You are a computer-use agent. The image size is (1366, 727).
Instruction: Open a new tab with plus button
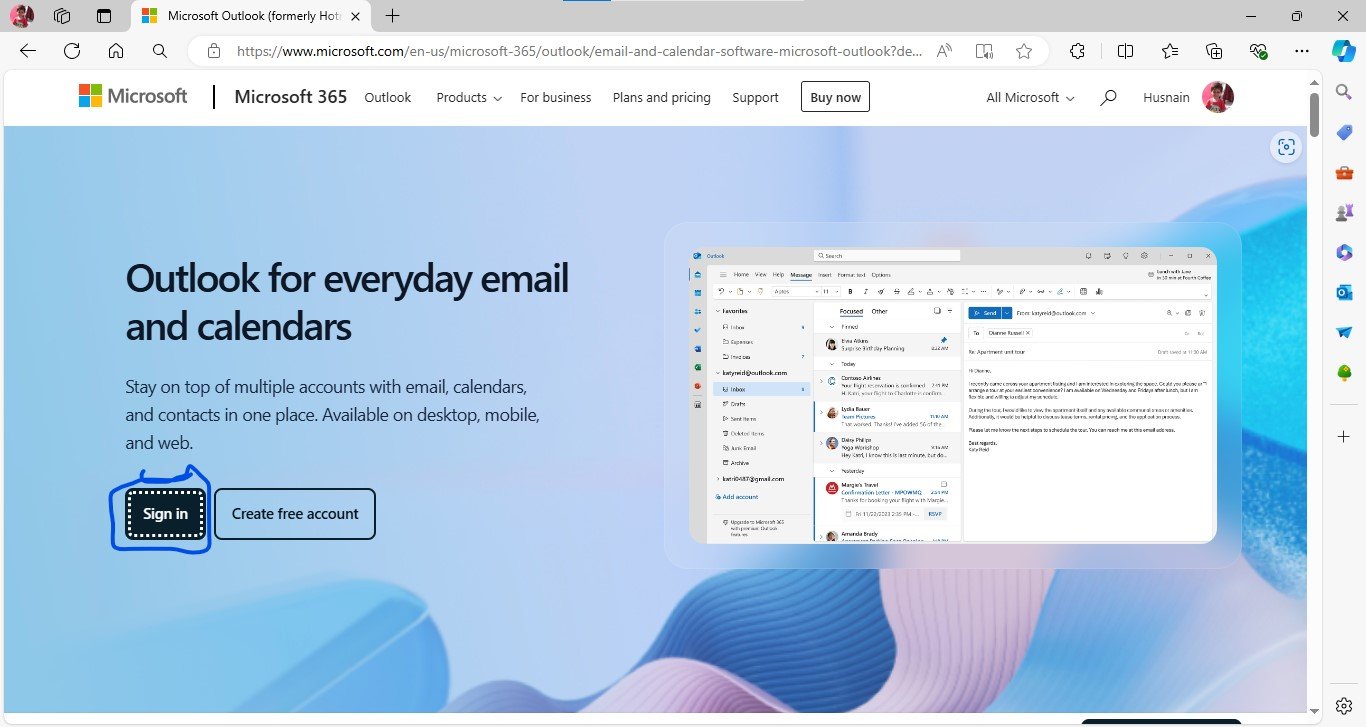(x=393, y=16)
